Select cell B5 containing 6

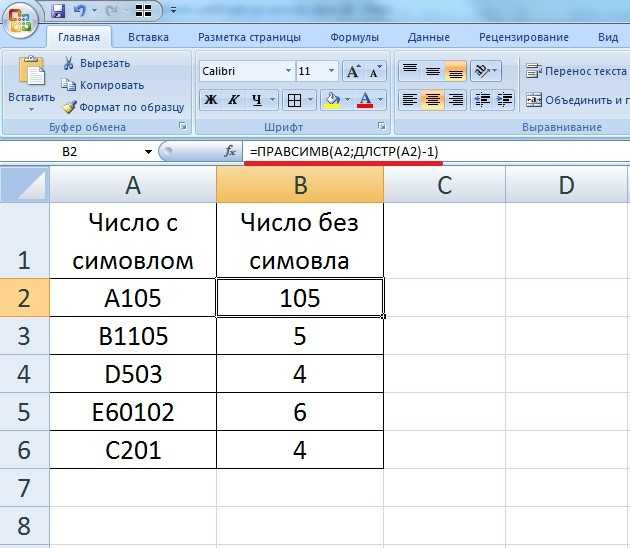pyautogui.click(x=300, y=412)
